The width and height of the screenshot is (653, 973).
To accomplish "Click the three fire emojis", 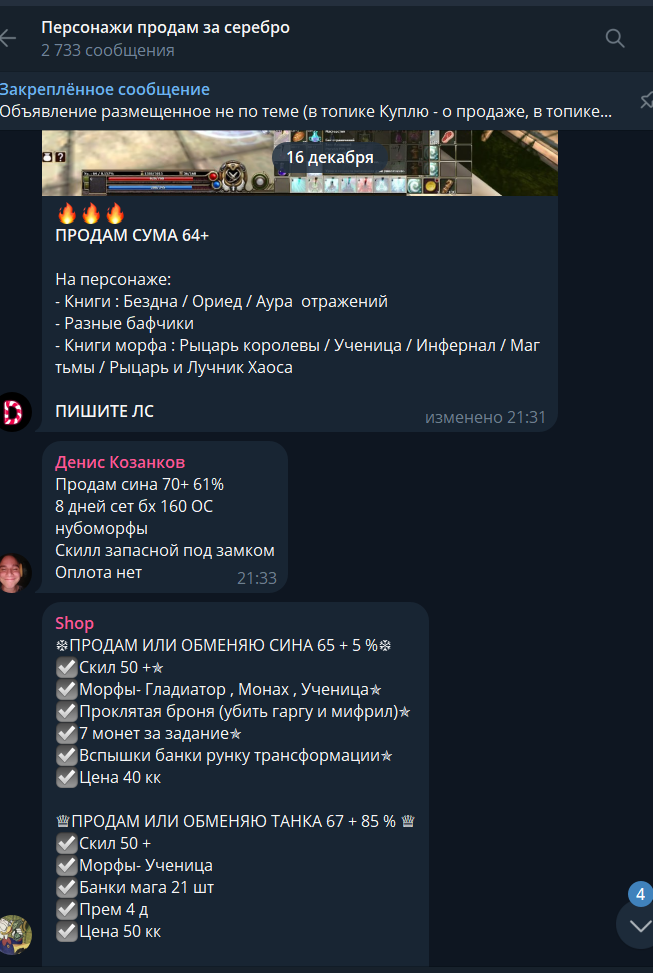I will (91, 215).
